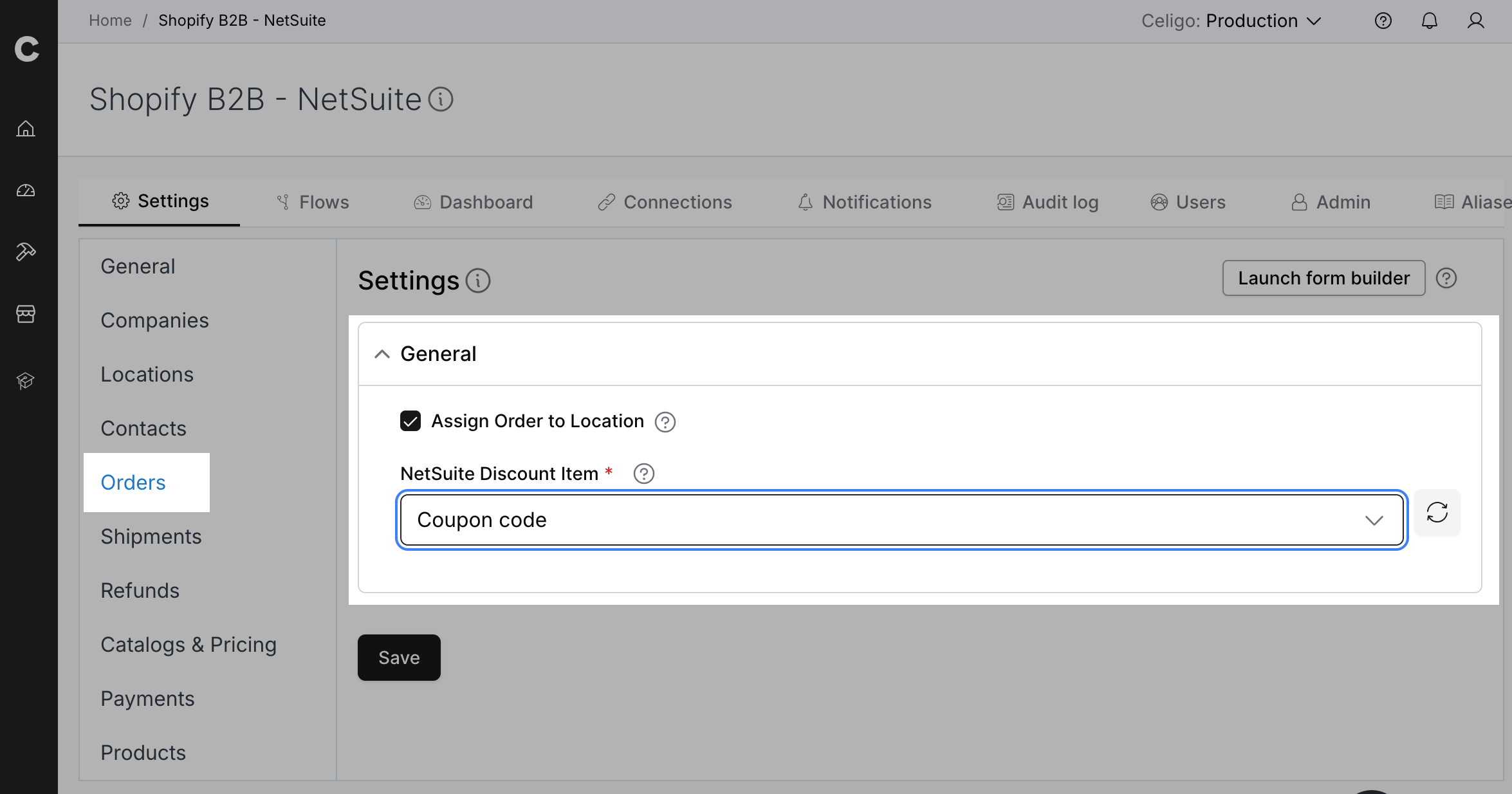Image resolution: width=1512 pixels, height=794 pixels.
Task: Select Payments in settings side menu
Action: tap(147, 699)
